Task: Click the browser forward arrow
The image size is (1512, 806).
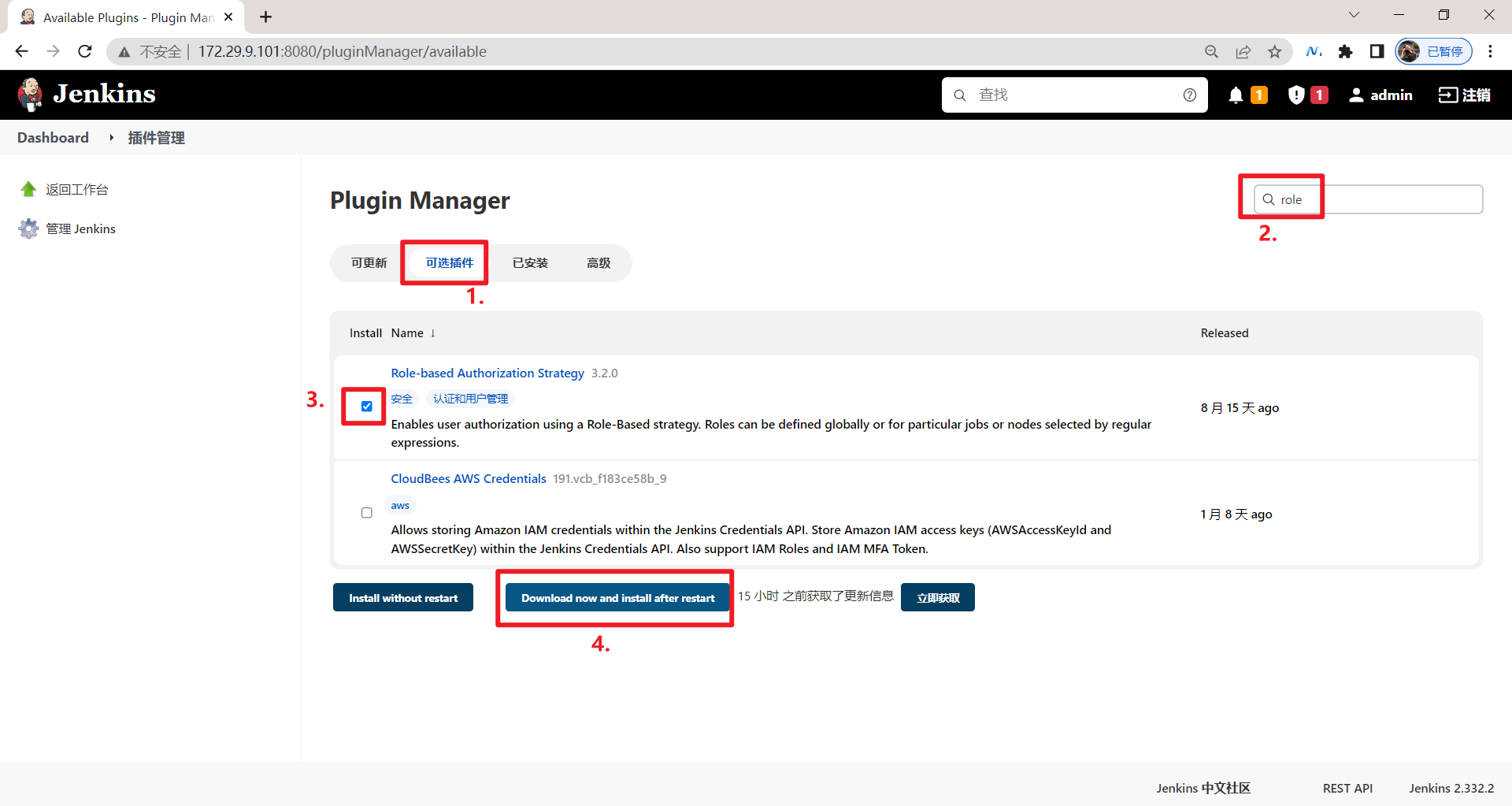Action: [53, 51]
